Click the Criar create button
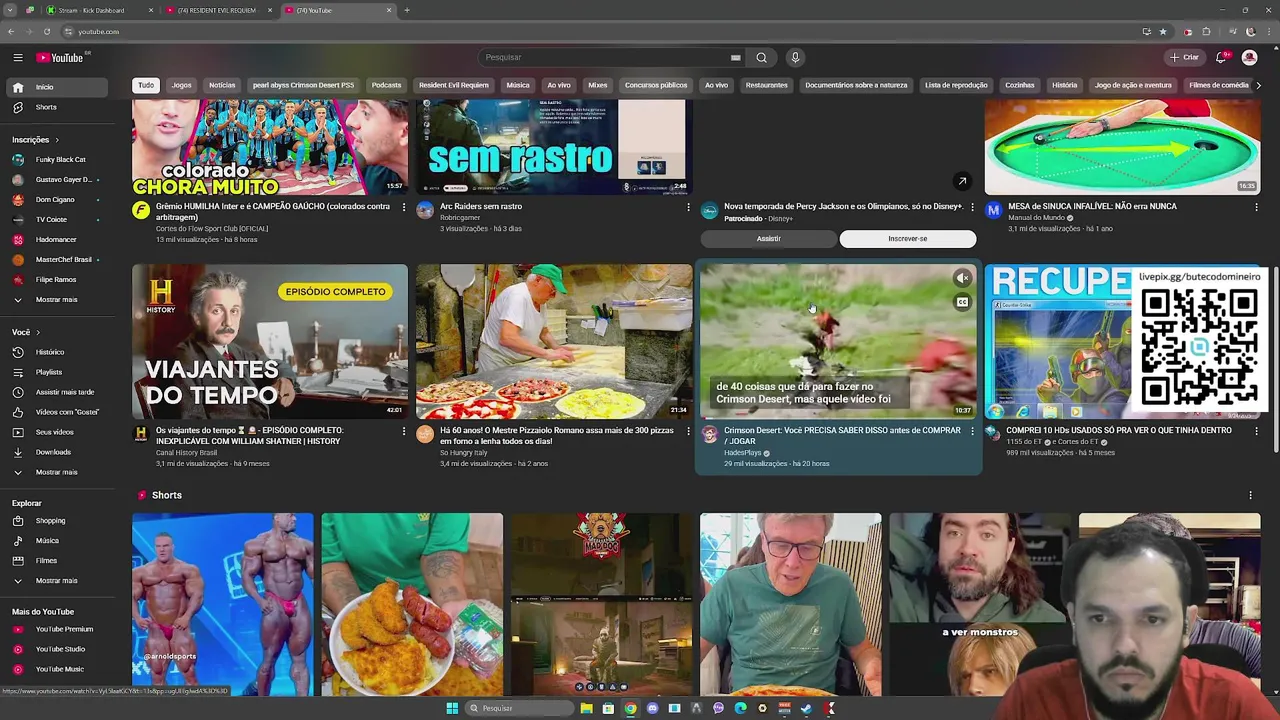The image size is (1280, 720). point(1185,58)
